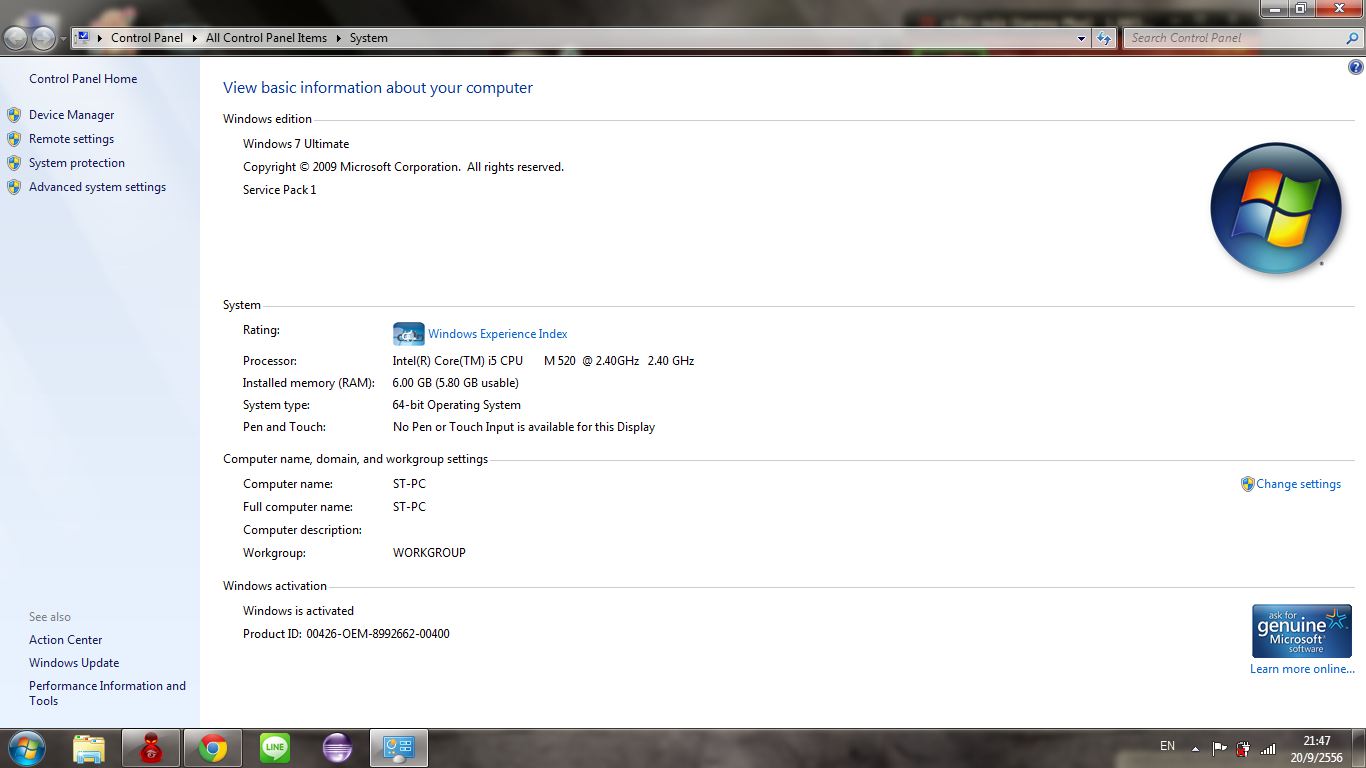Click the shield icon beside System protection
The image size is (1366, 768).
point(14,163)
